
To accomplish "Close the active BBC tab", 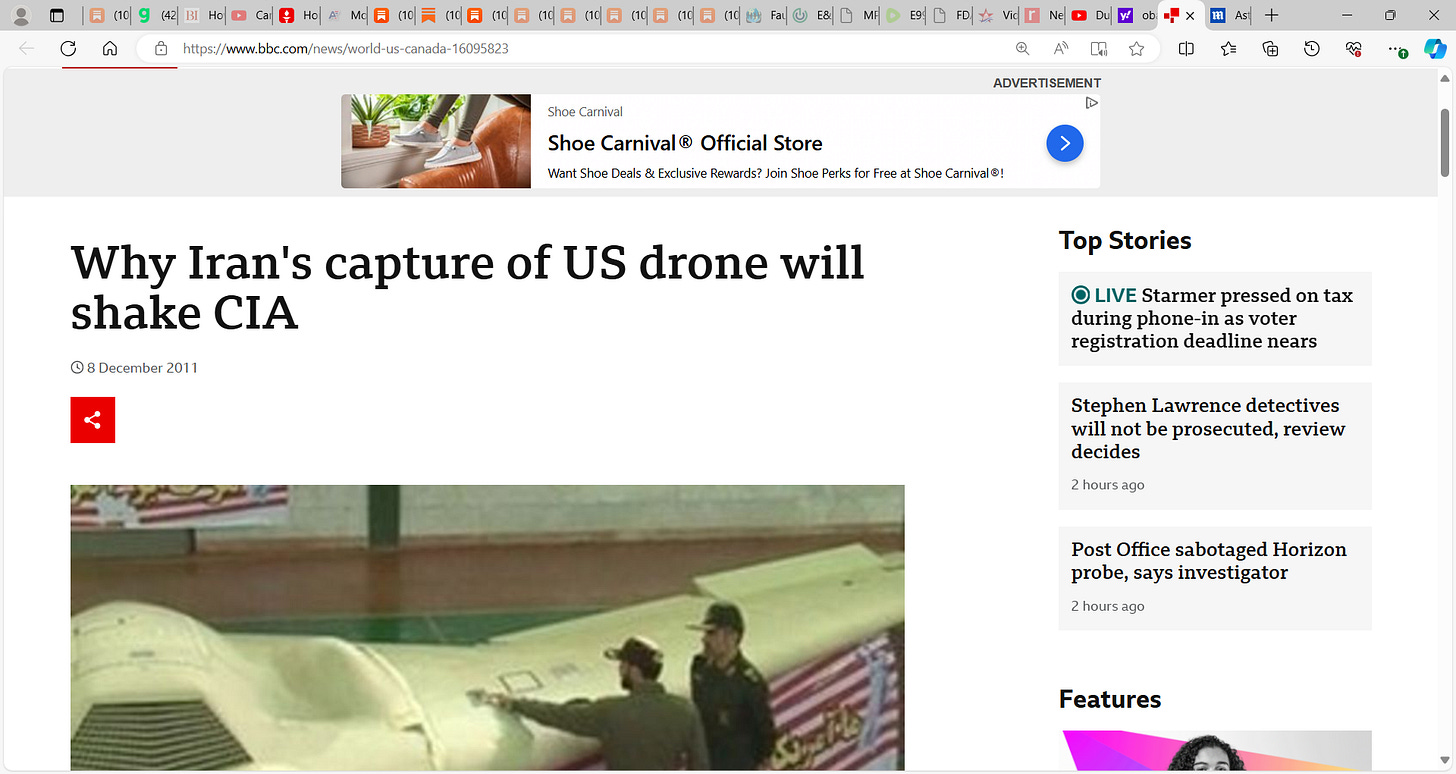I will click(1190, 15).
